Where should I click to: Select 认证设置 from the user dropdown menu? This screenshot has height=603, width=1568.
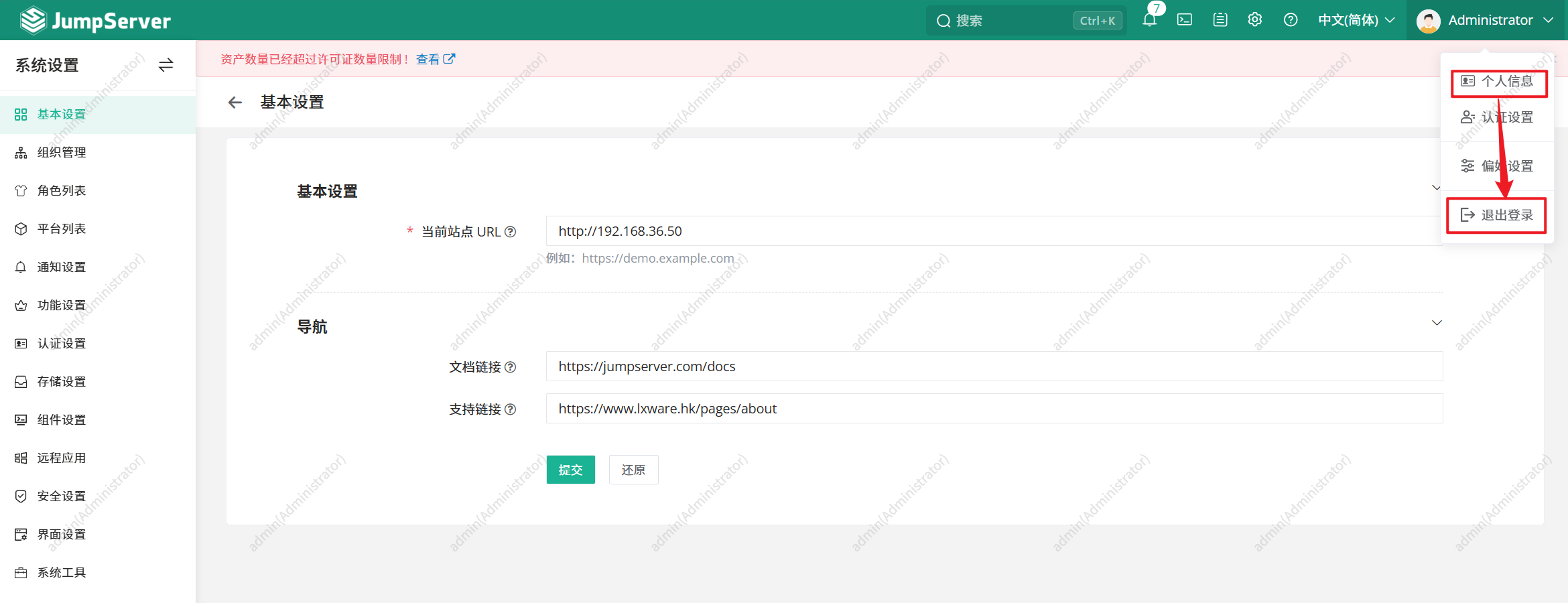coord(1498,117)
